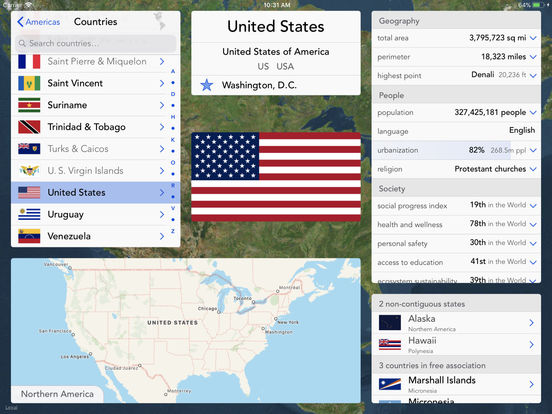Go back to Americas list

tap(39, 22)
